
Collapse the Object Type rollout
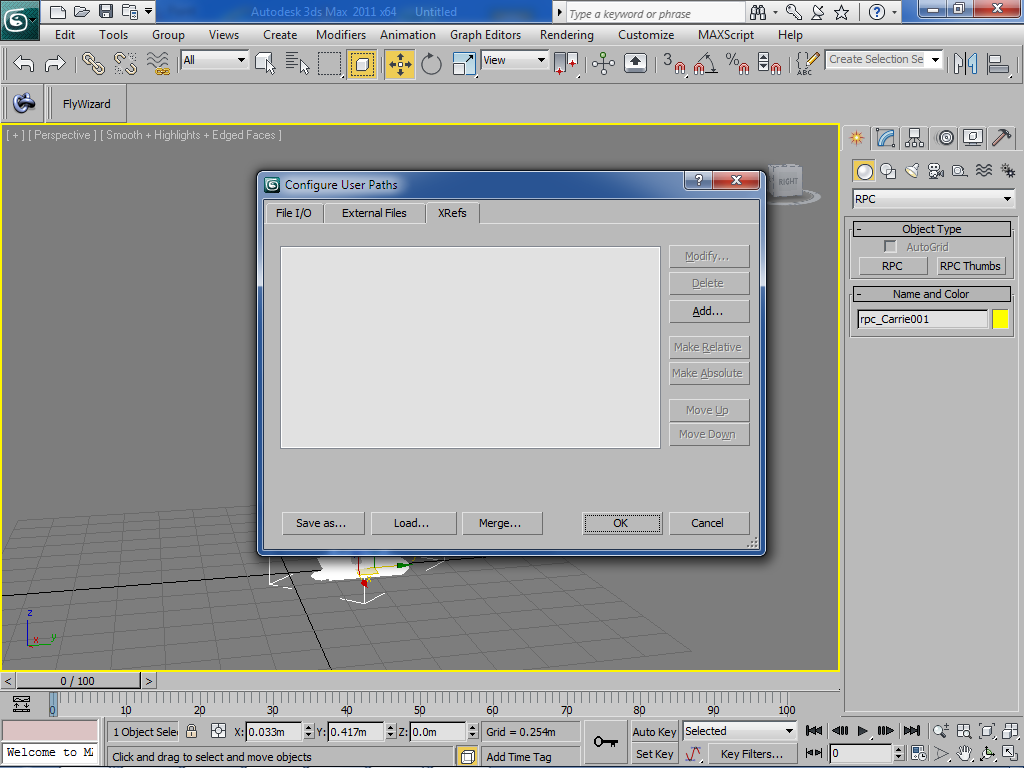931,229
